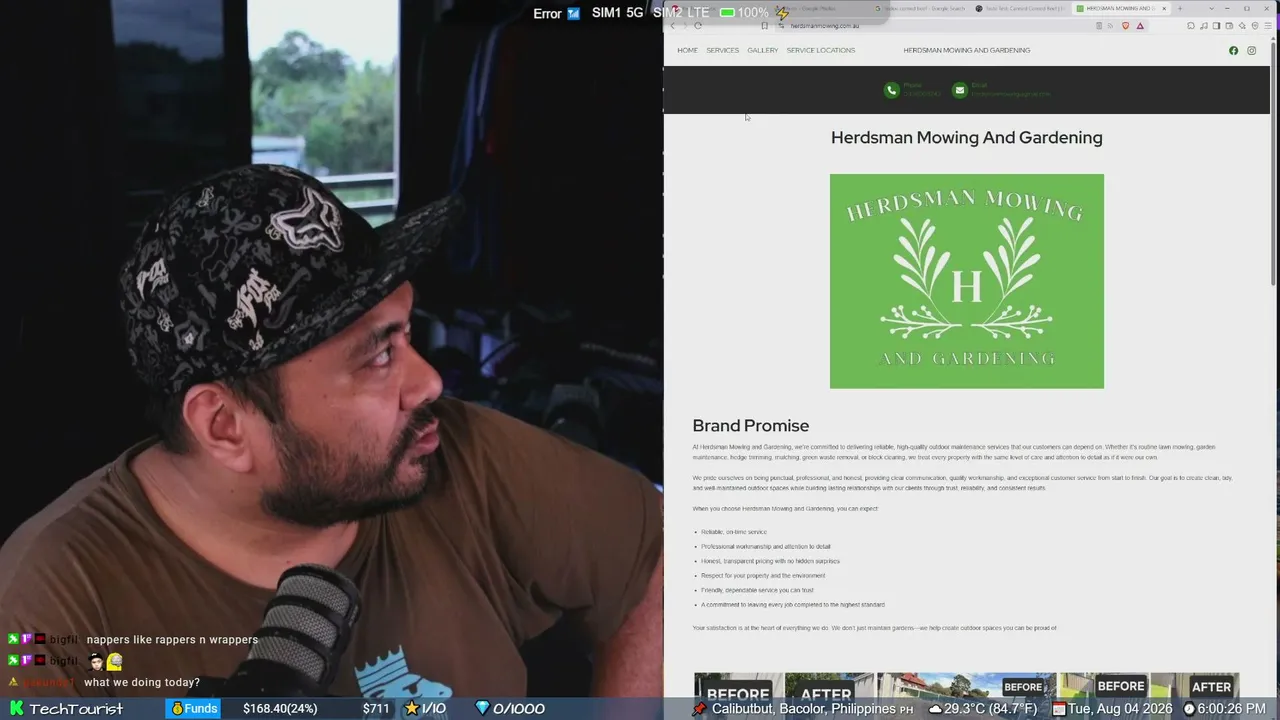This screenshot has height=720, width=1280.
Task: Click the cloud weather icon
Action: tap(935, 709)
